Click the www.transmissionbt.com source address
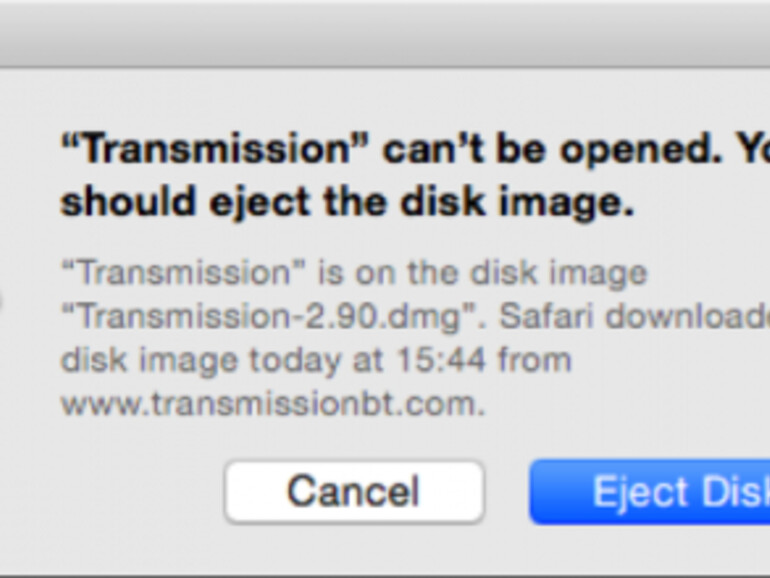This screenshot has width=770, height=578. coord(272,403)
